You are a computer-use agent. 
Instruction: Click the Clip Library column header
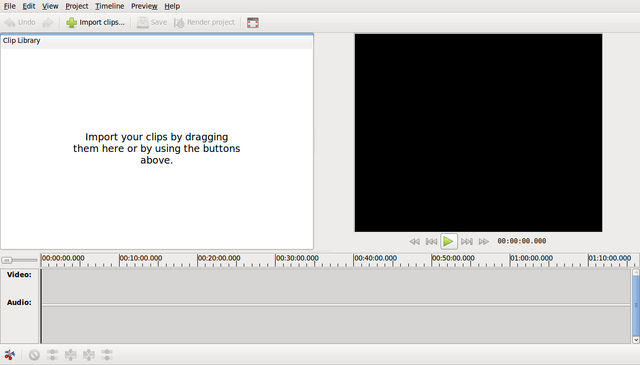tap(157, 41)
